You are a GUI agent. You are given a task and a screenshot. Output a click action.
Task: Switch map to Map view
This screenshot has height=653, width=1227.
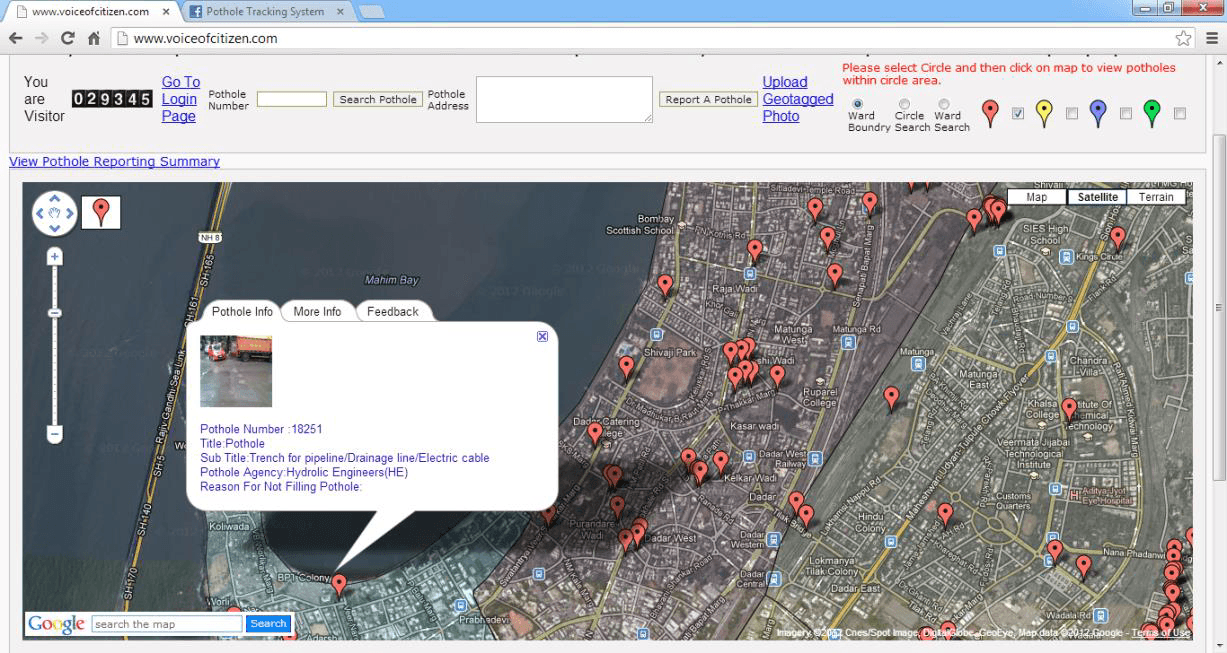pos(1037,197)
